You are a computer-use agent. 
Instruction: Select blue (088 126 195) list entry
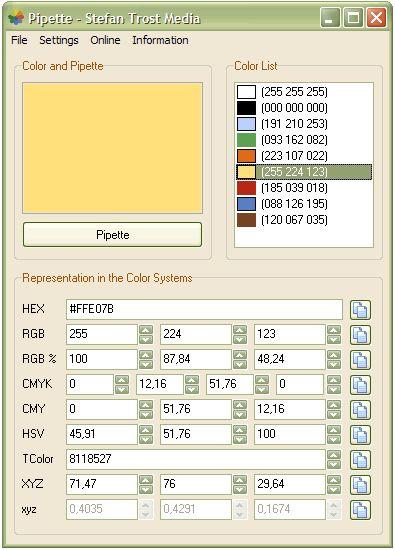304,204
